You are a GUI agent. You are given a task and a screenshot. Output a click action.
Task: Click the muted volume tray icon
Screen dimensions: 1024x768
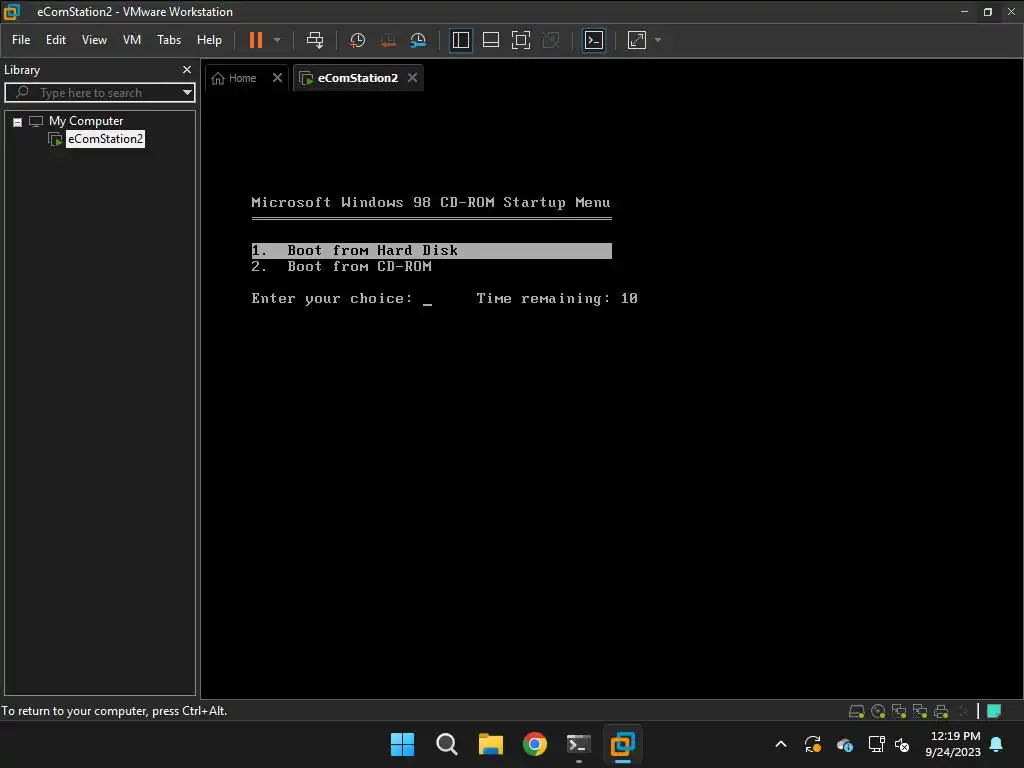click(x=902, y=744)
